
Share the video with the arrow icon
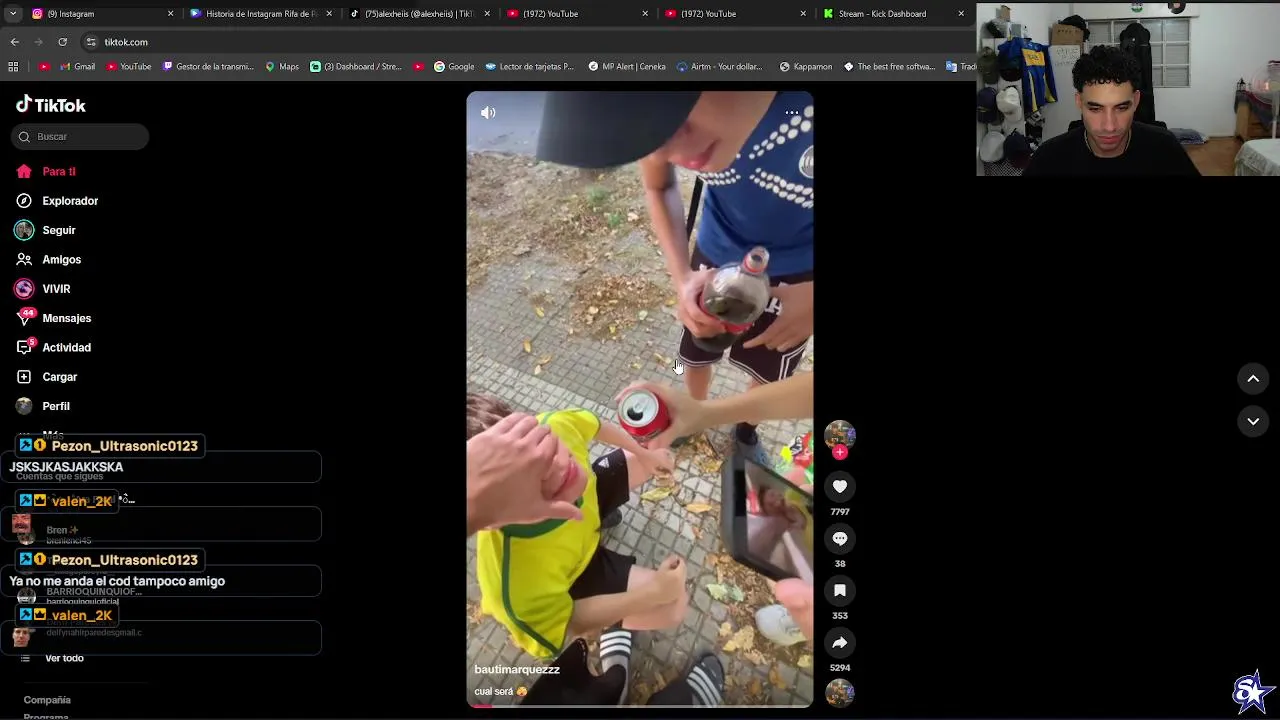(840, 643)
